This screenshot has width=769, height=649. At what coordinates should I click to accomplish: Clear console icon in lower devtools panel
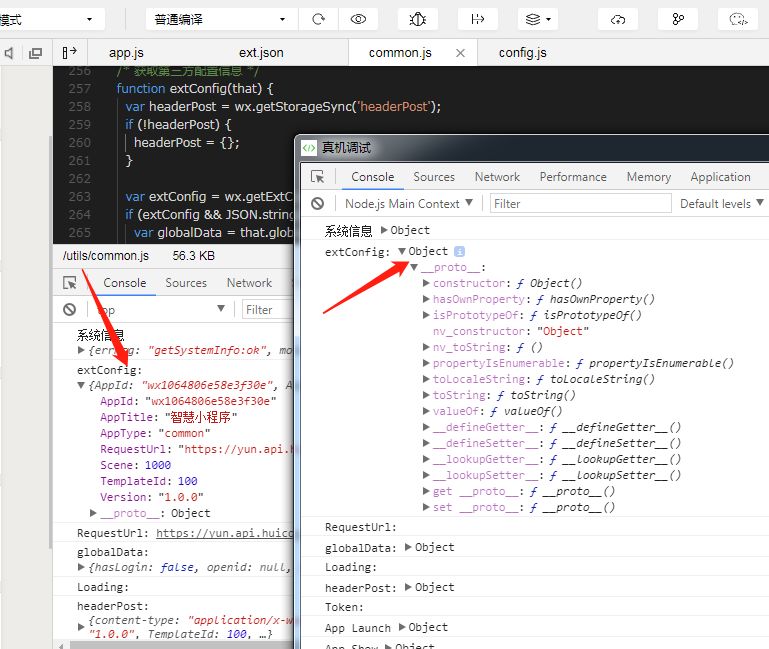[70, 309]
